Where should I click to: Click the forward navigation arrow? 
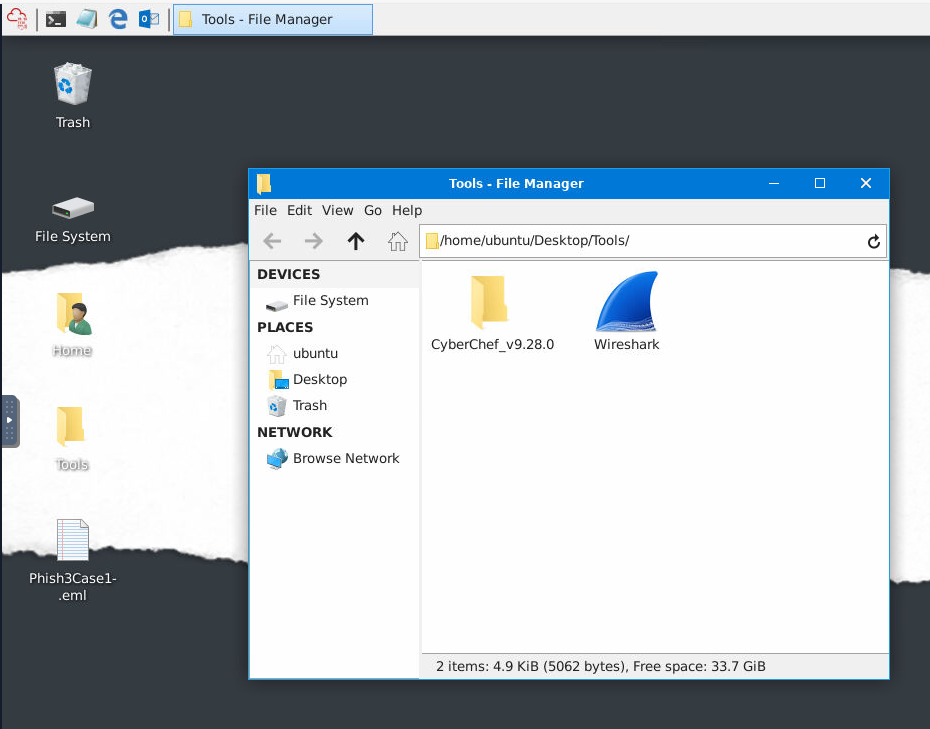point(314,241)
